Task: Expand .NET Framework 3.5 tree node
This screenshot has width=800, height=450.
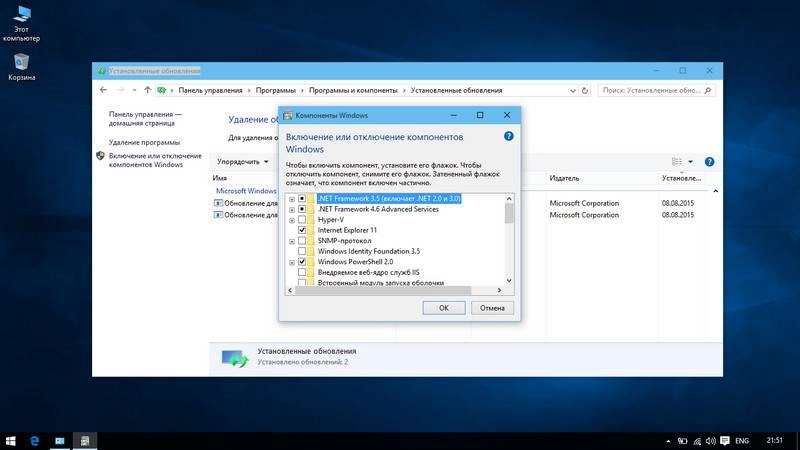Action: (x=292, y=199)
